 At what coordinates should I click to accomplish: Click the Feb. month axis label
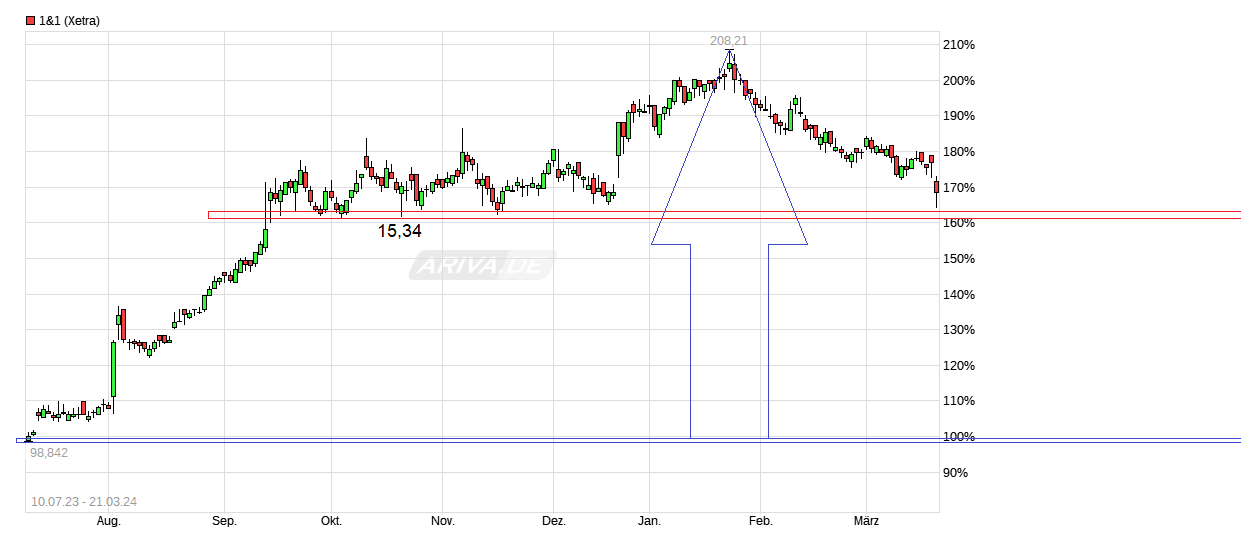(x=760, y=521)
